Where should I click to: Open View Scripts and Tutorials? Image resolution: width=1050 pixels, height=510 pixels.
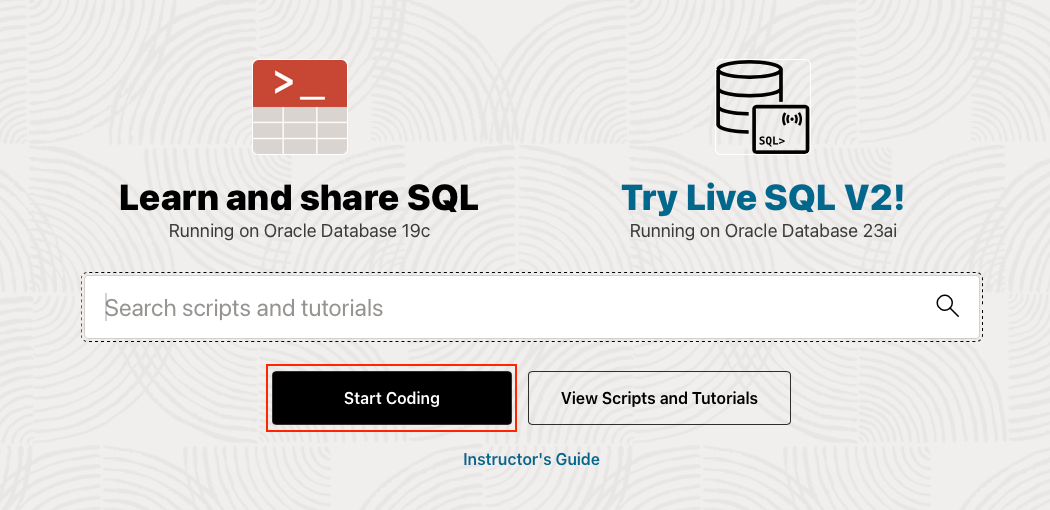click(x=659, y=398)
